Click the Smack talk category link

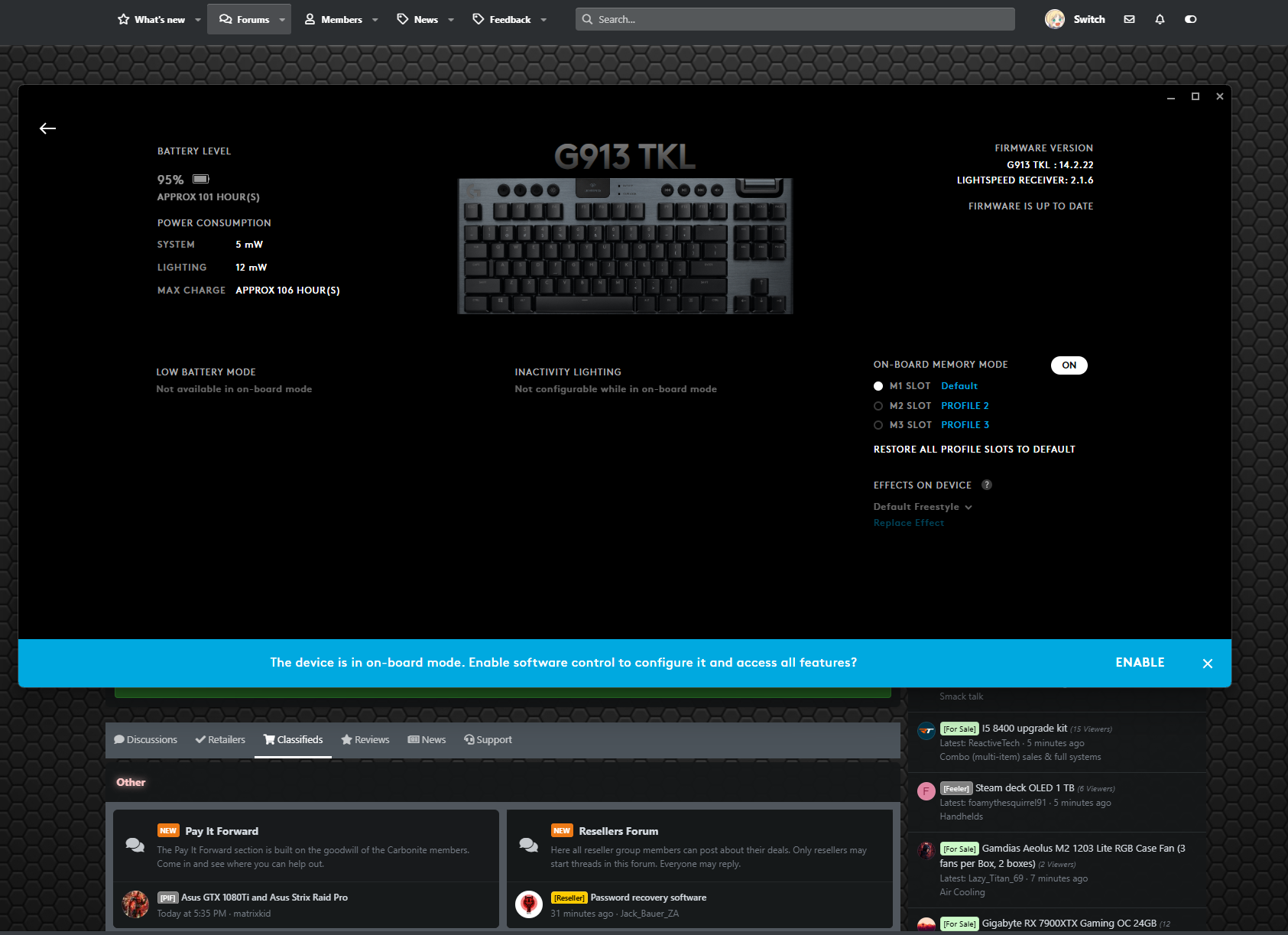point(961,696)
